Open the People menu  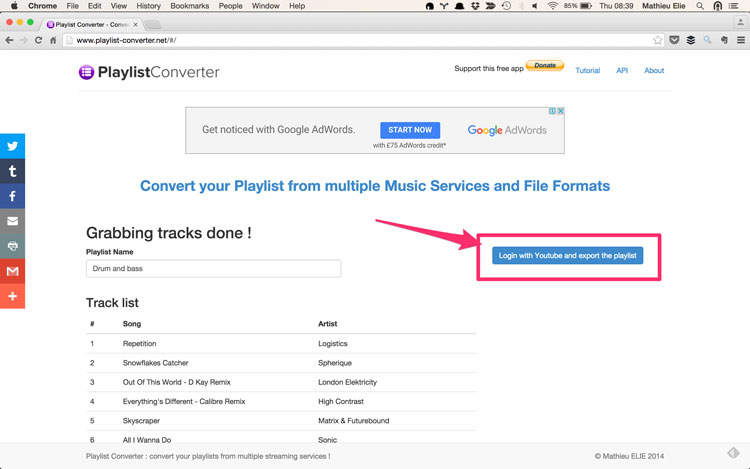point(231,6)
